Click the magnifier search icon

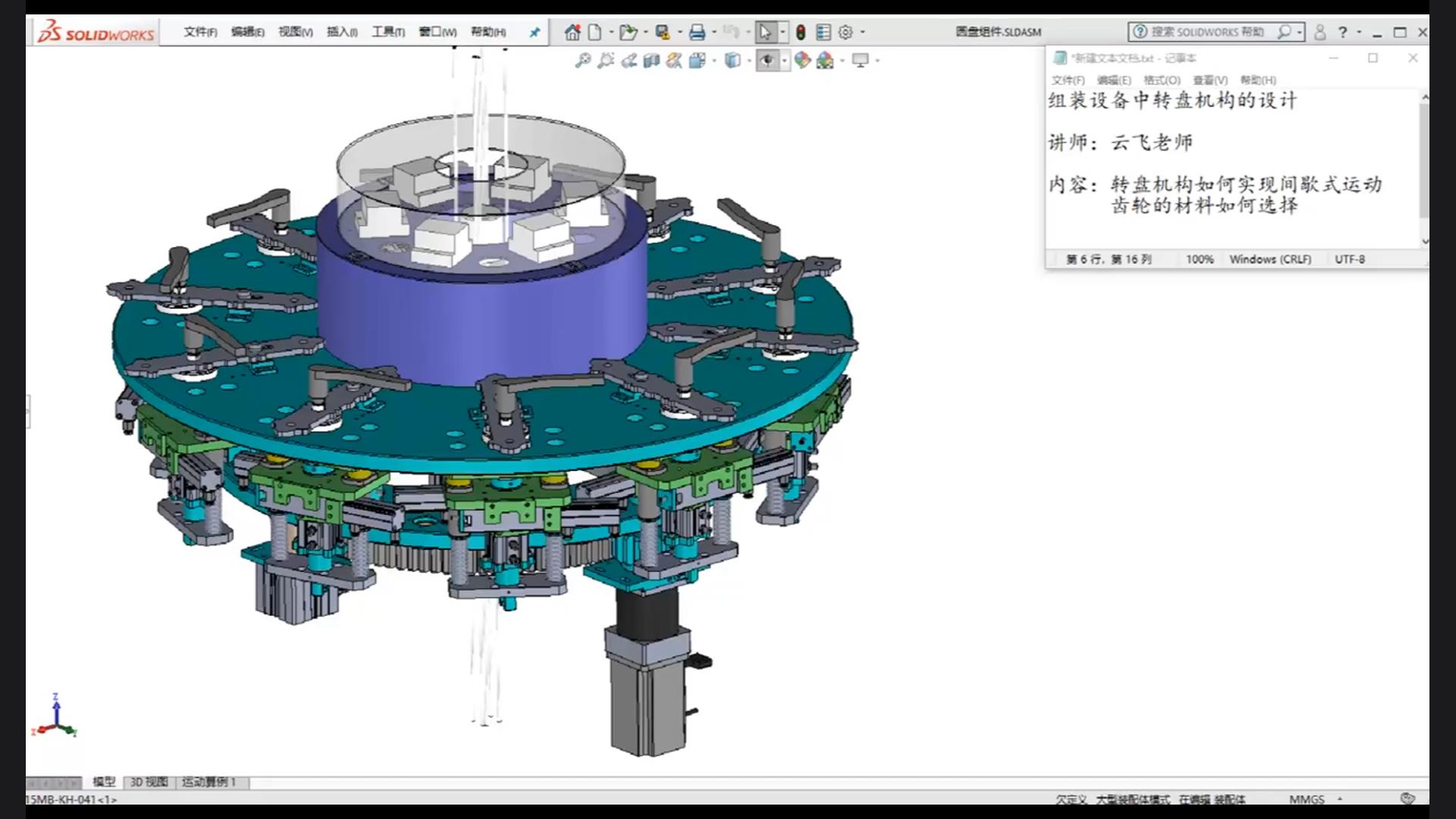[x=1284, y=32]
